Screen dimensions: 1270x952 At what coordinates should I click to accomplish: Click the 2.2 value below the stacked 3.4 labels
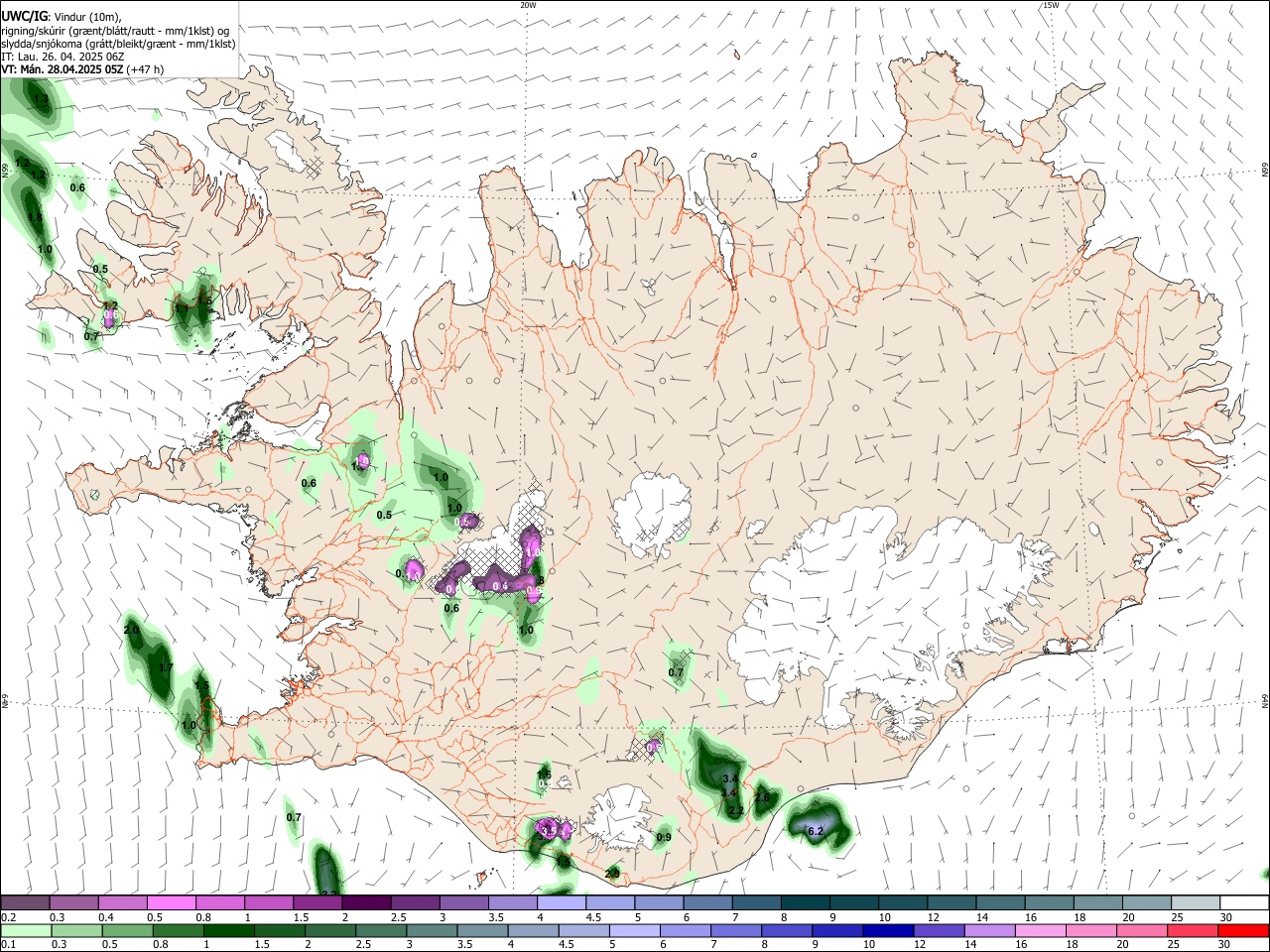pos(735,811)
